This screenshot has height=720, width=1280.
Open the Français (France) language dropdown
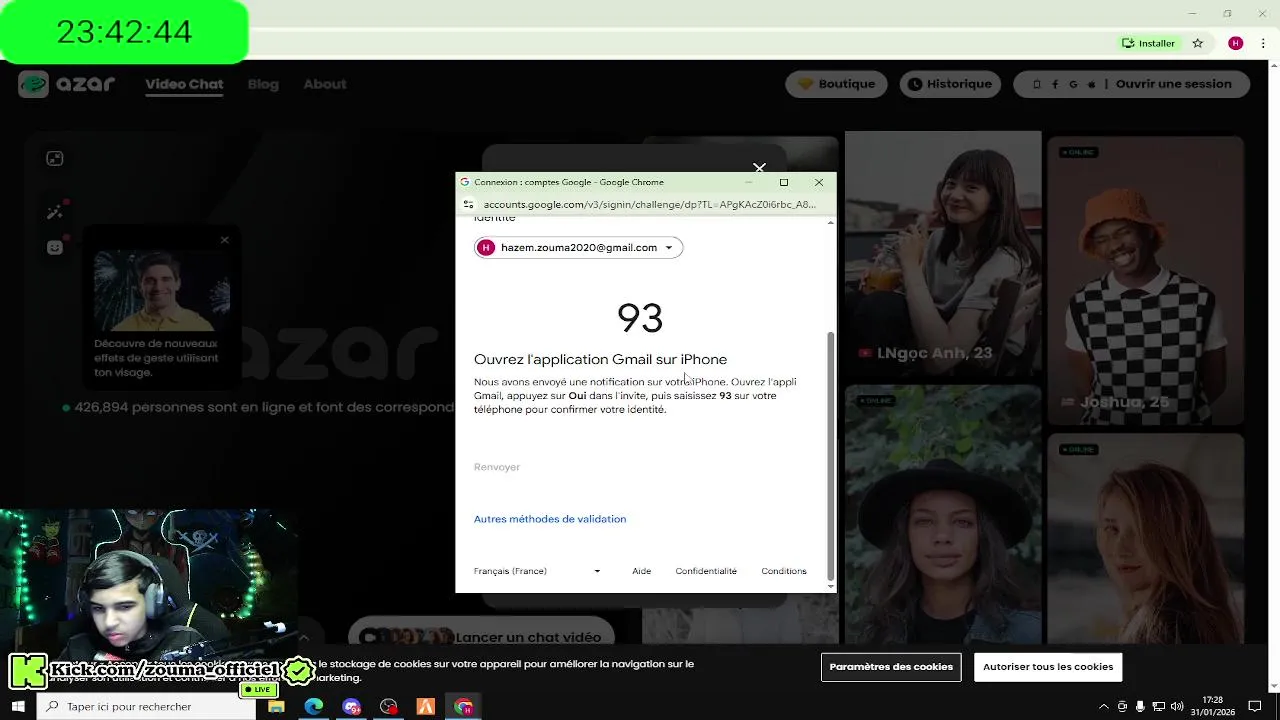[537, 571]
